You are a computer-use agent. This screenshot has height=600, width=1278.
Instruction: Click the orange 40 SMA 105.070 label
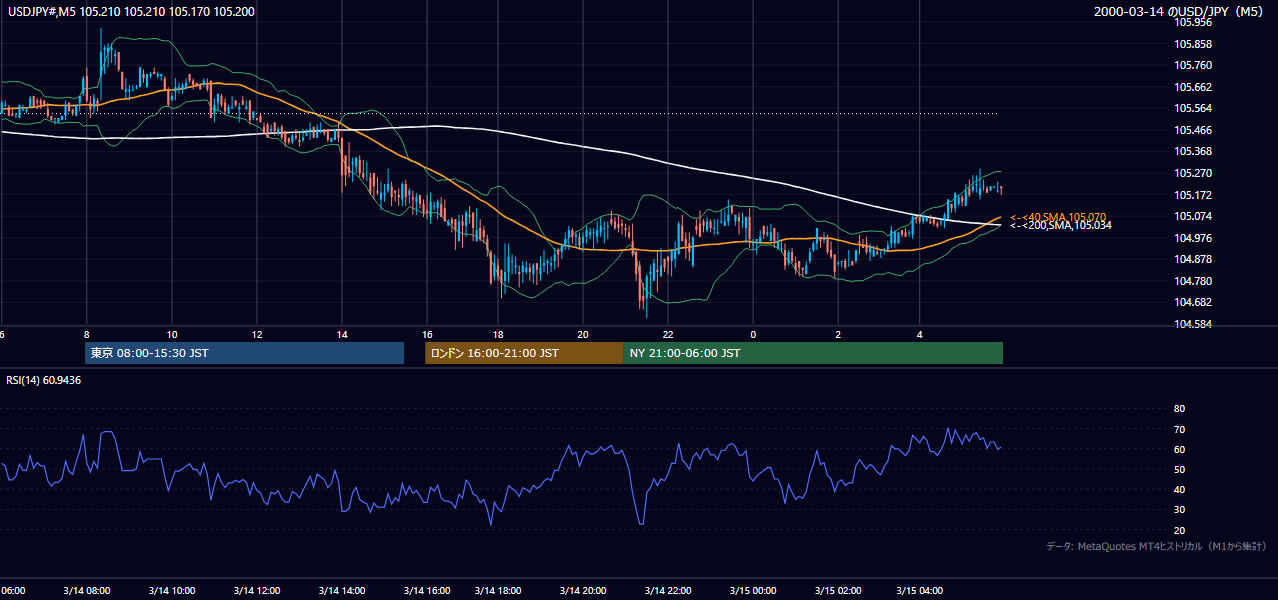pos(1060,216)
